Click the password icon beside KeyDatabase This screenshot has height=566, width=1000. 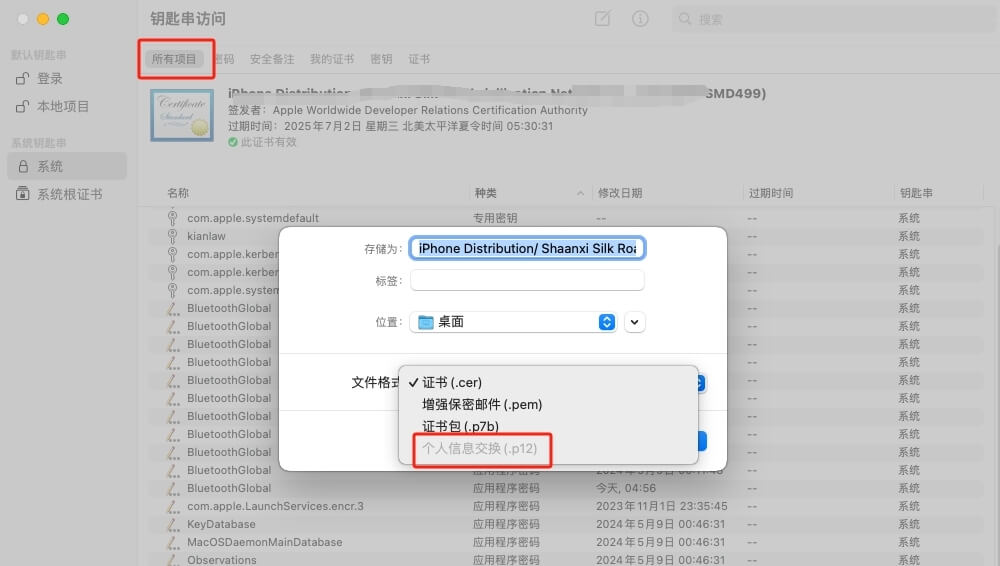pos(172,524)
